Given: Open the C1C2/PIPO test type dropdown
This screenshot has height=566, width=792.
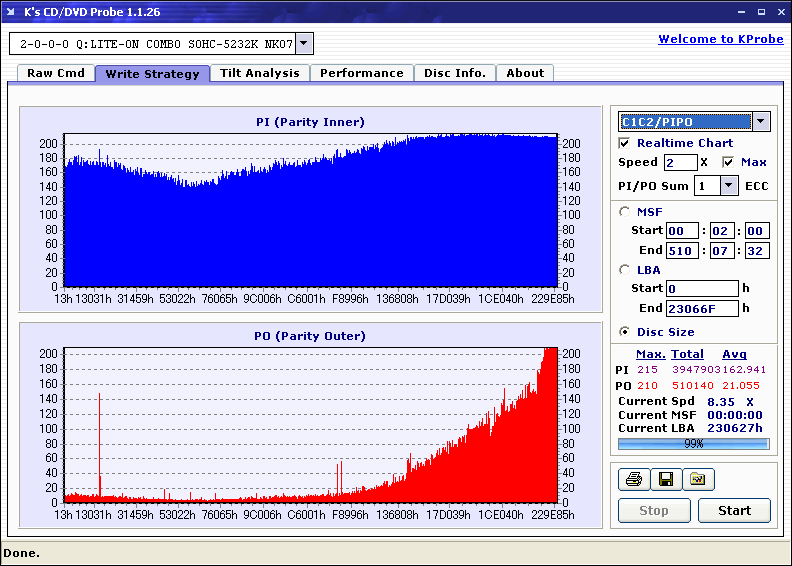Looking at the screenshot, I should [761, 122].
